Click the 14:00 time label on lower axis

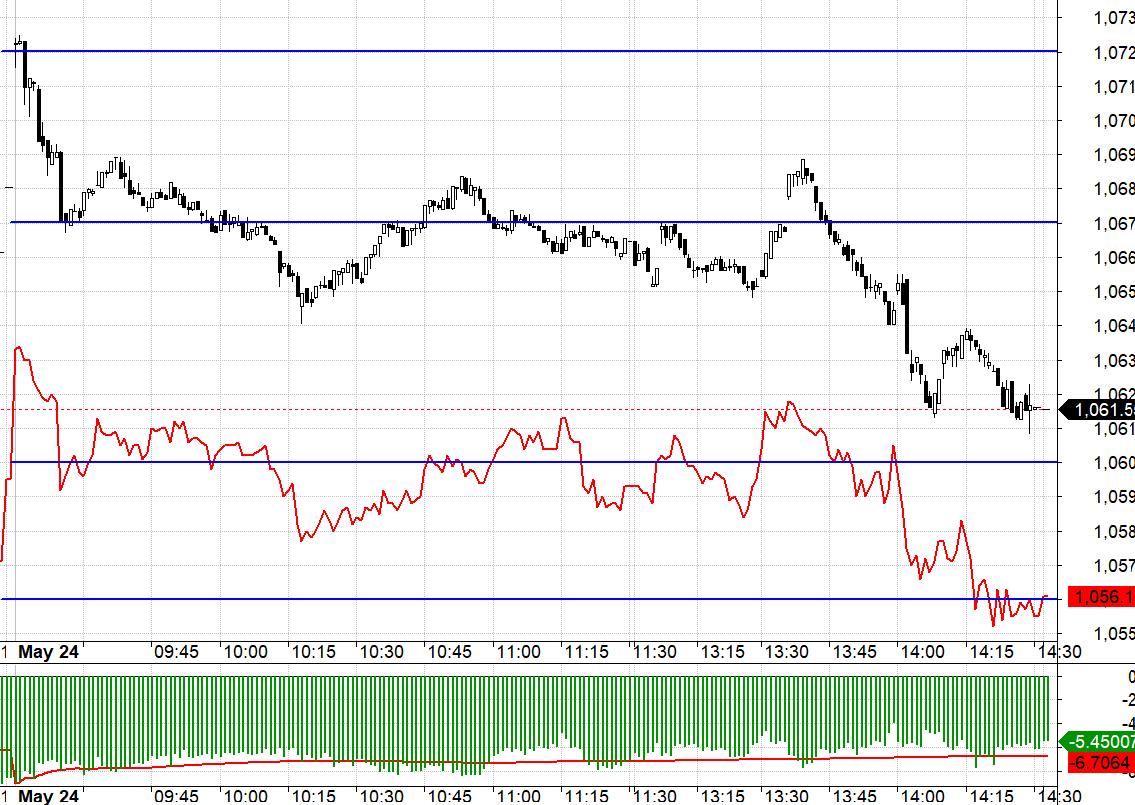(923, 796)
